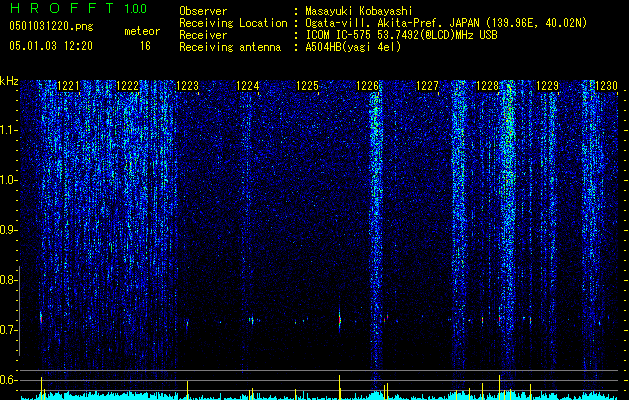Click the 0.7 kHz axis label
The image size is (629, 400).
8,330
